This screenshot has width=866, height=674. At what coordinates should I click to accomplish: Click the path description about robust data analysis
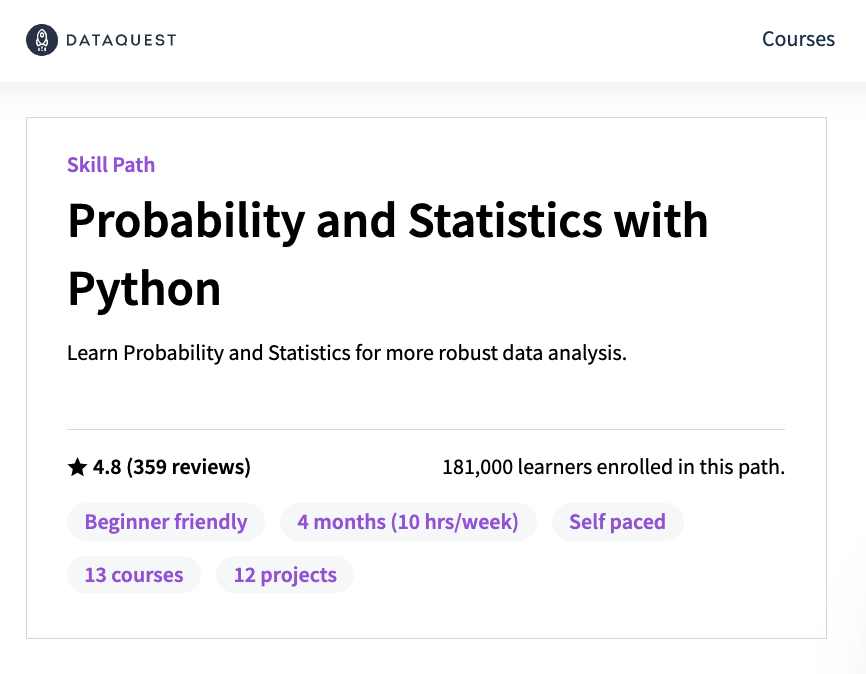tap(347, 352)
